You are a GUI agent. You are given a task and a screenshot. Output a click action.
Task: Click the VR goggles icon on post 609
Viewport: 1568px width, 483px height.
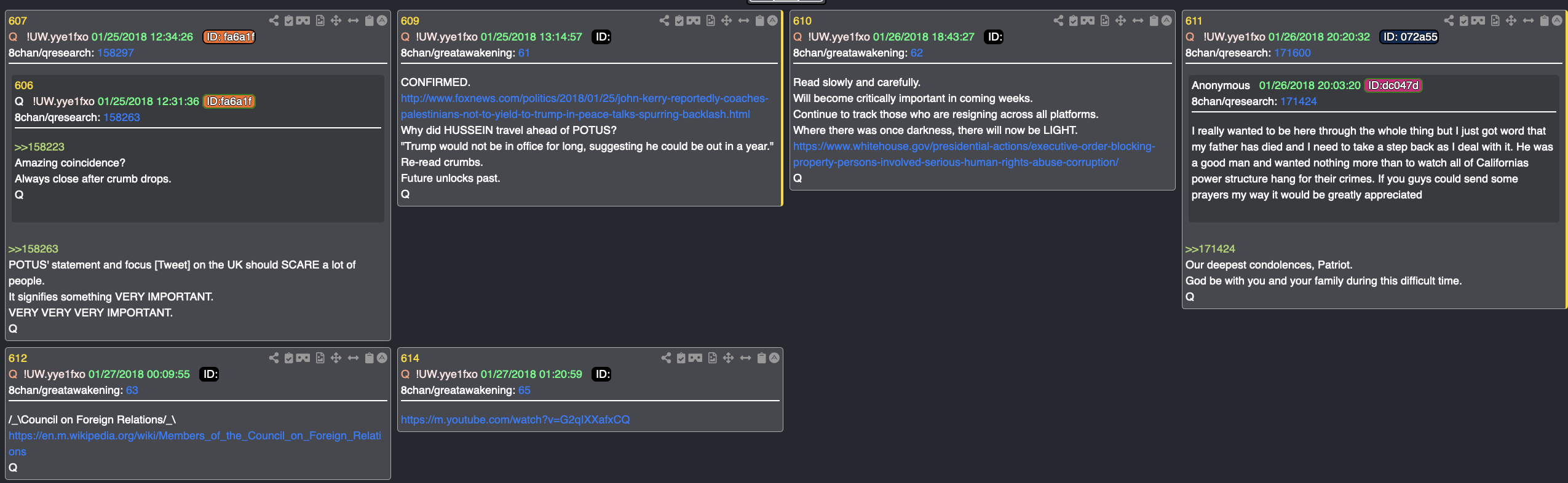(x=694, y=20)
